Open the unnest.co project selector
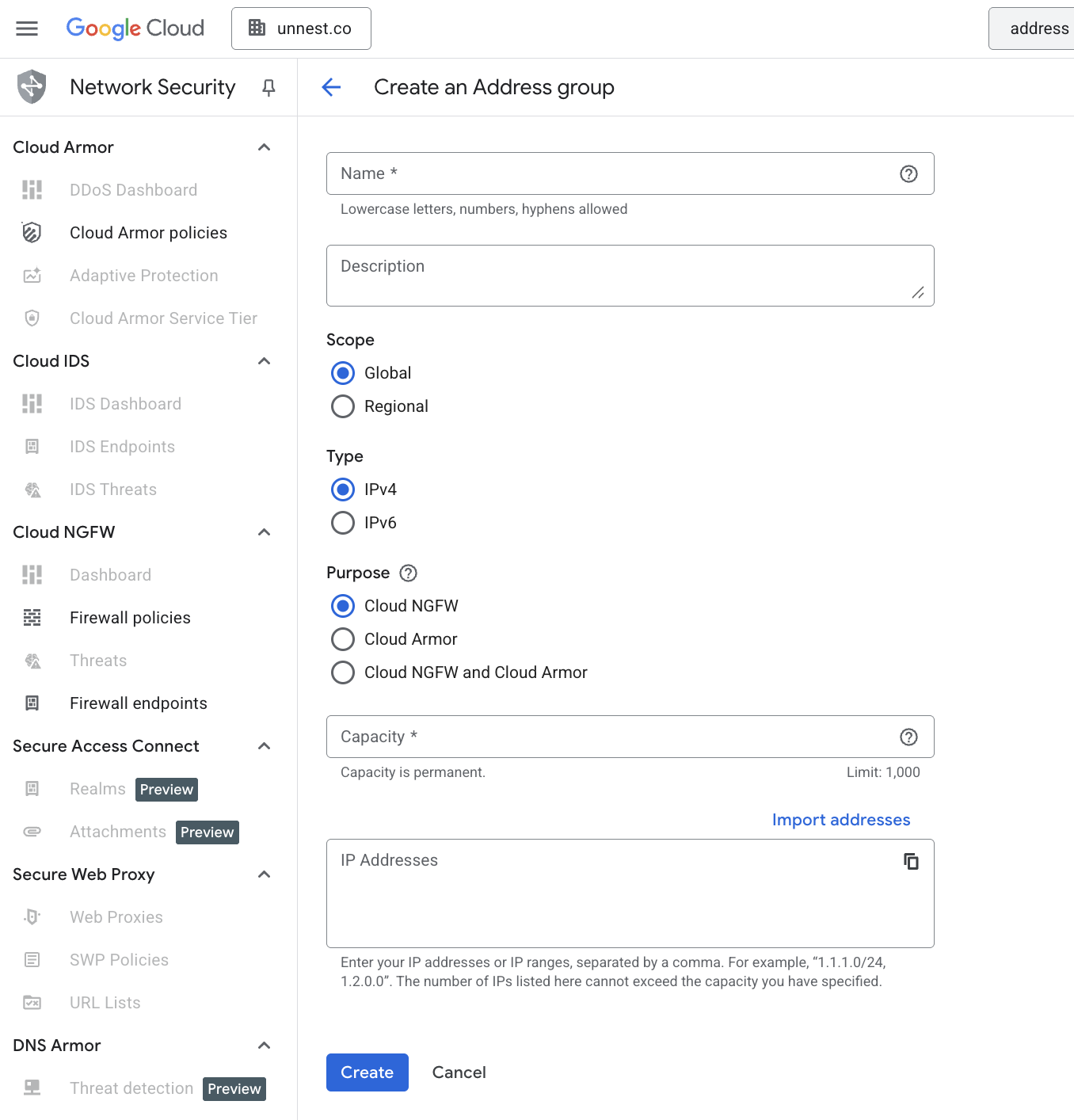Screen dimensions: 1074x1120 click(301, 29)
